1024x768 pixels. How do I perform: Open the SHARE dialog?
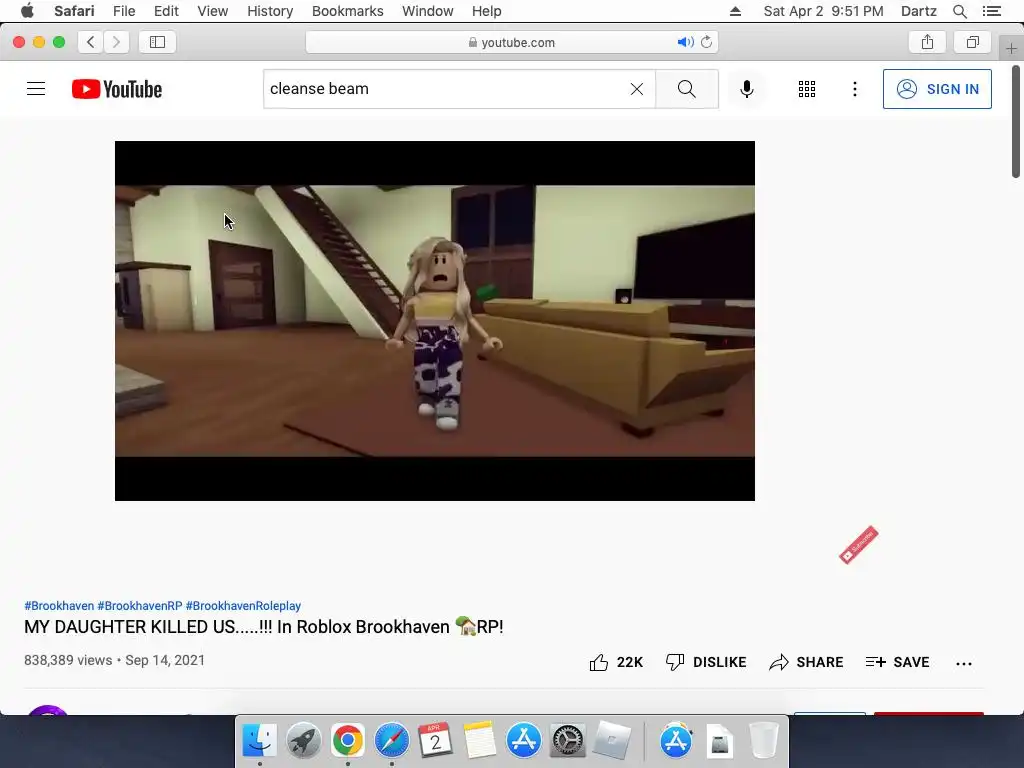pos(806,662)
